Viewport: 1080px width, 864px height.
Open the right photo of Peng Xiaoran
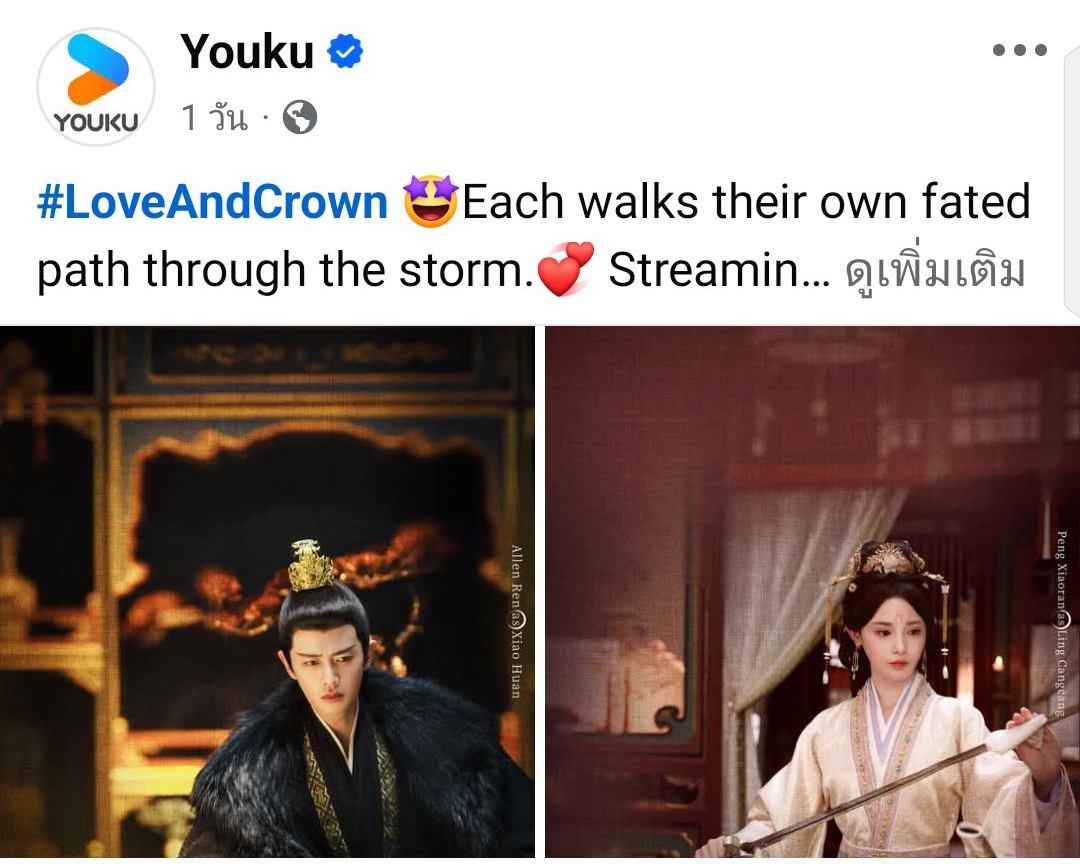point(813,592)
